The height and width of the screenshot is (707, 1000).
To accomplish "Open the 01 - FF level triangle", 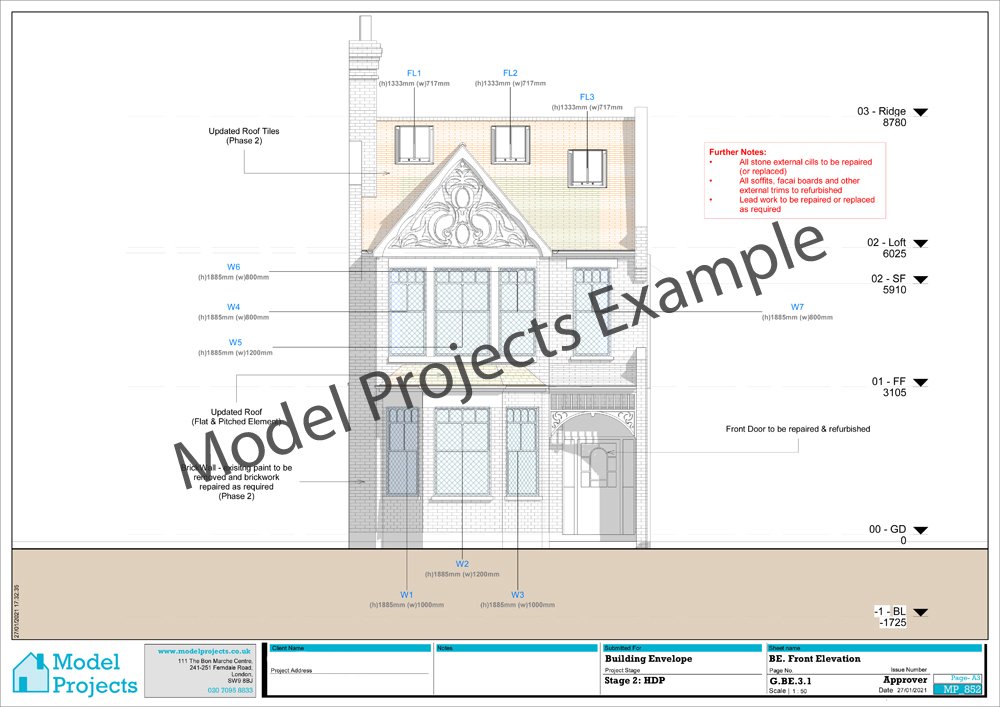I will tap(920, 383).
